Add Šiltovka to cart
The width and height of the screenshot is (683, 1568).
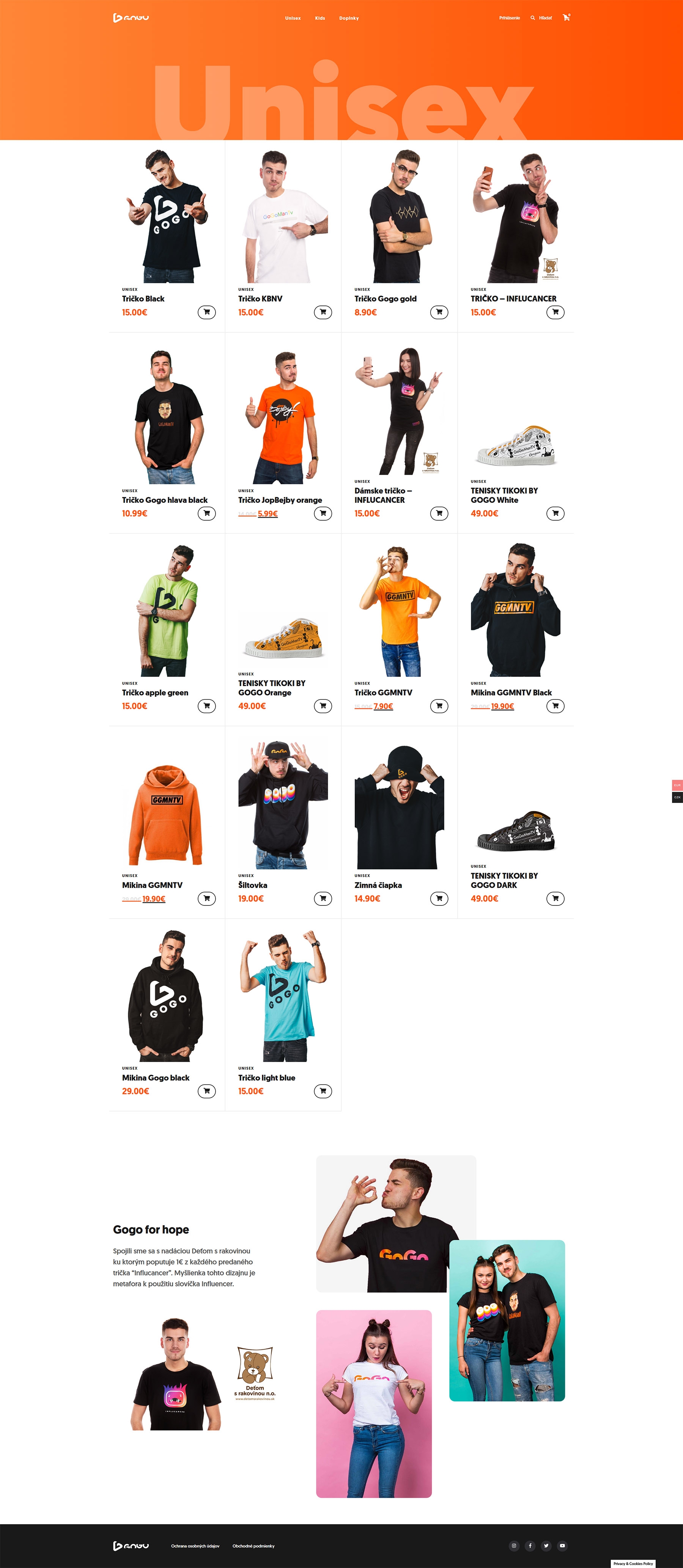[x=323, y=899]
